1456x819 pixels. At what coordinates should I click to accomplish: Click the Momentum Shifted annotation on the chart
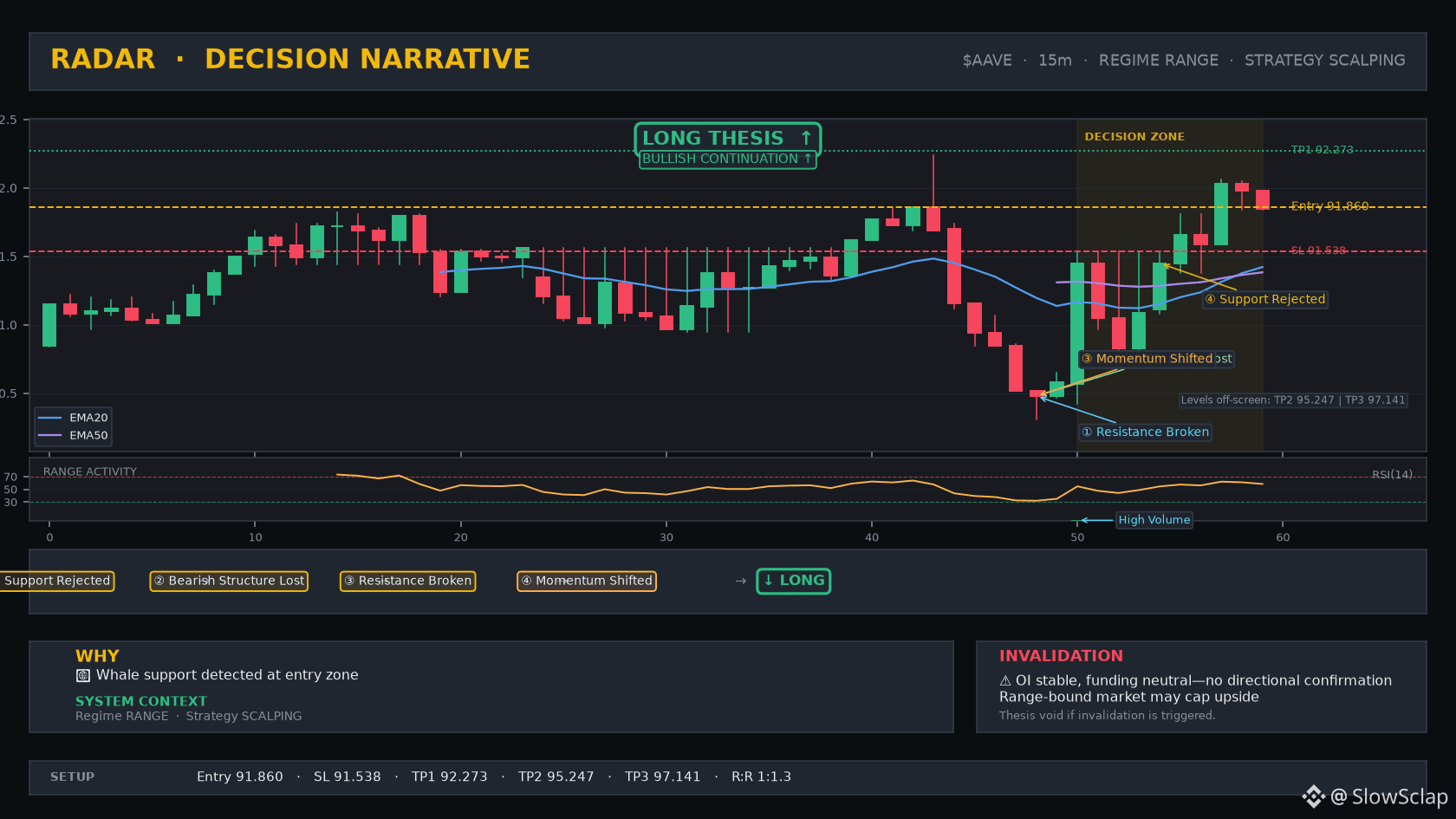coord(1147,359)
